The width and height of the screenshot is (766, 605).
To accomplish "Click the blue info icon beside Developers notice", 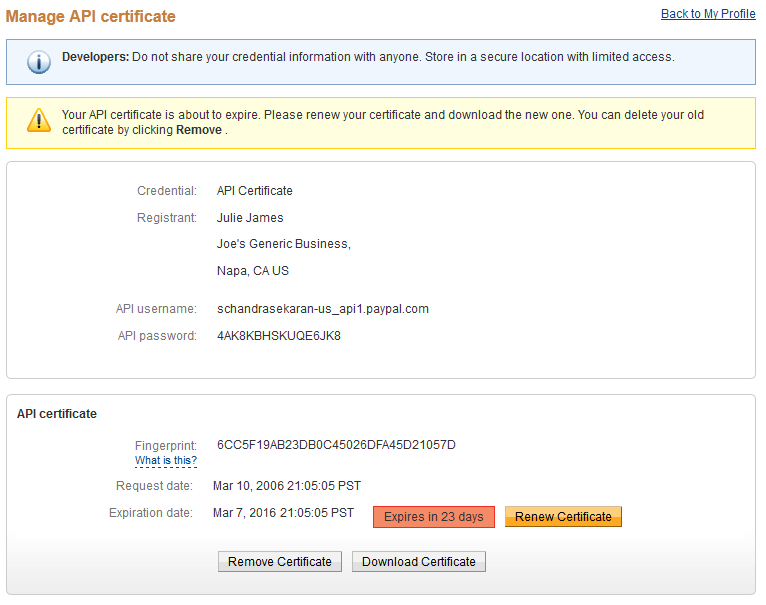I will pyautogui.click(x=38, y=62).
